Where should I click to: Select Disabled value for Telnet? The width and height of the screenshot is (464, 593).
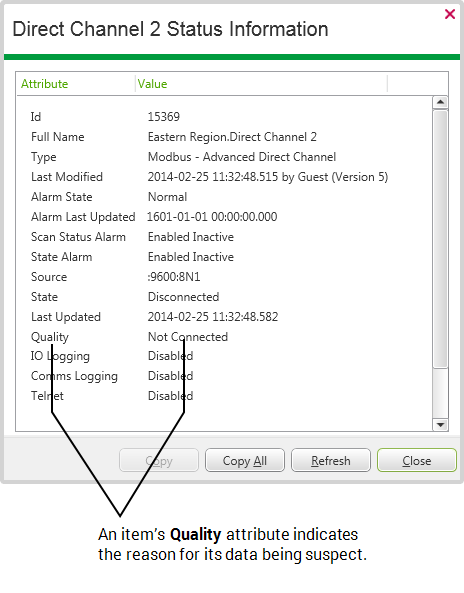170,396
